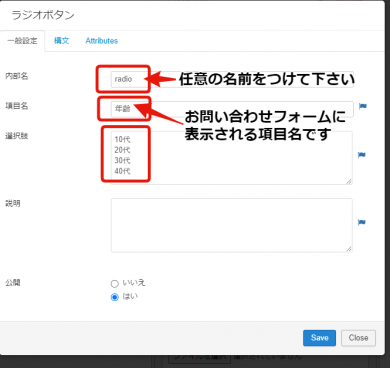Click the 公開 label

pyautogui.click(x=13, y=283)
